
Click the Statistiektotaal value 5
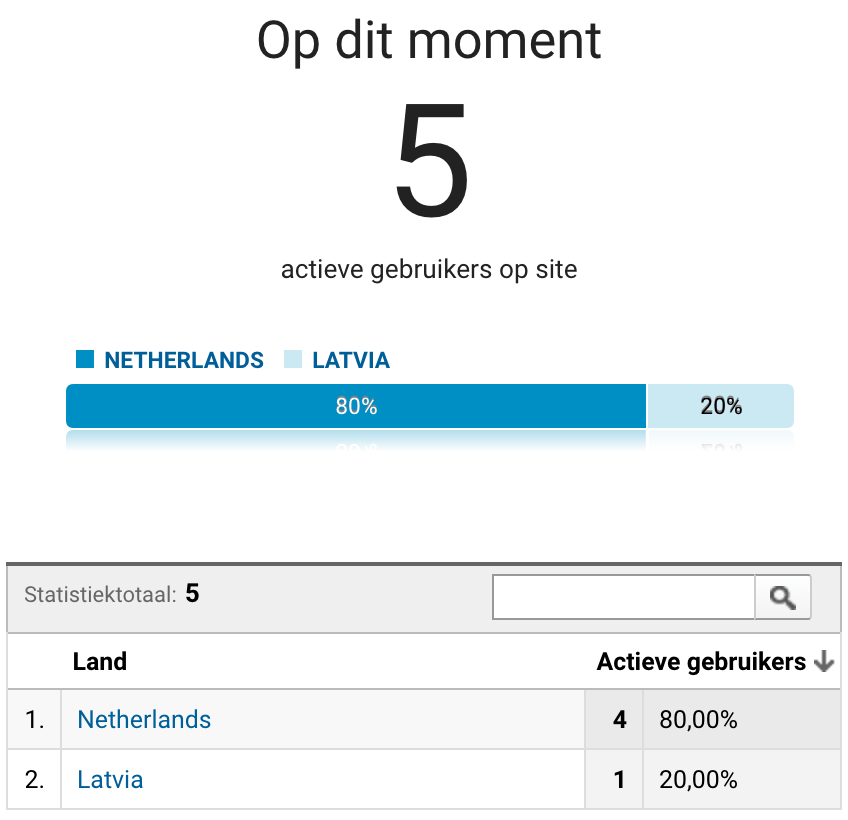192,593
